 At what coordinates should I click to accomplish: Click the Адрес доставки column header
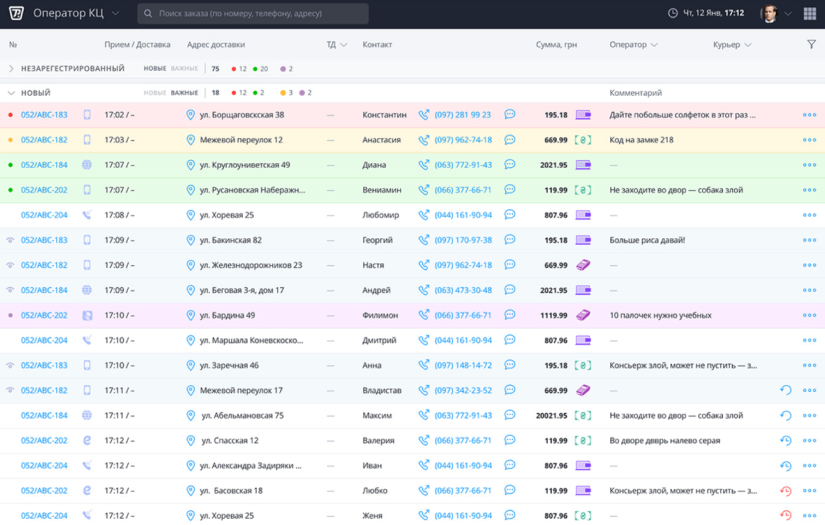tap(216, 45)
